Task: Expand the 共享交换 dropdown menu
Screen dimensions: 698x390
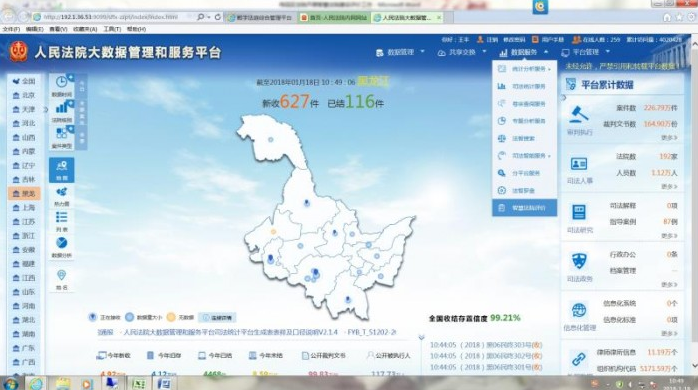Action: 462,53
